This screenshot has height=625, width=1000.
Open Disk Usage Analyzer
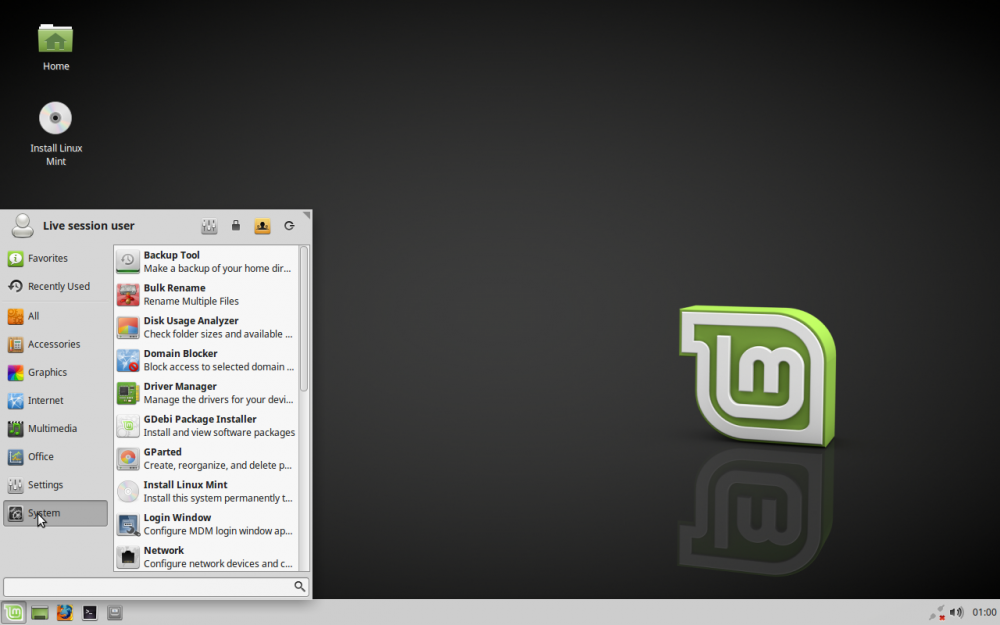click(x=206, y=327)
